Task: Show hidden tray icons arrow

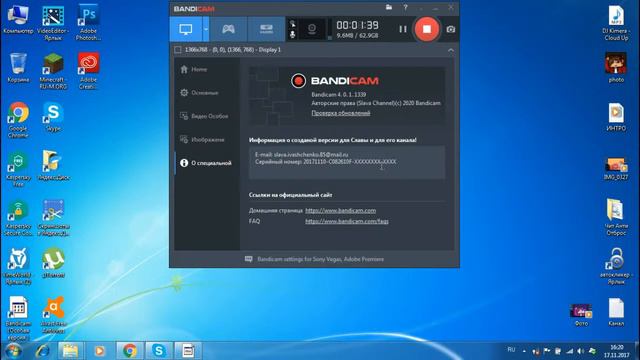Action: pos(524,351)
